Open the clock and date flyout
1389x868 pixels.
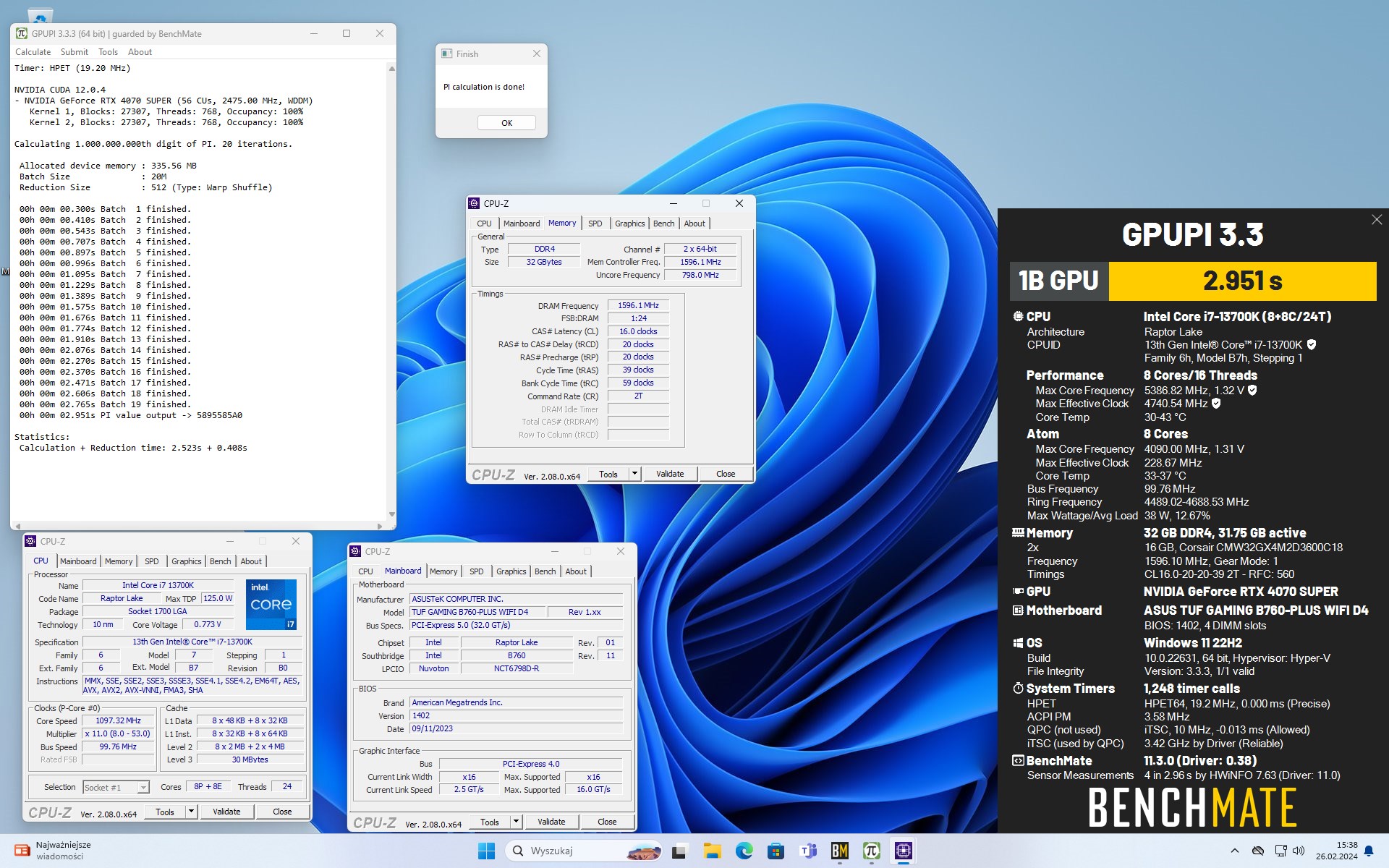(x=1336, y=851)
